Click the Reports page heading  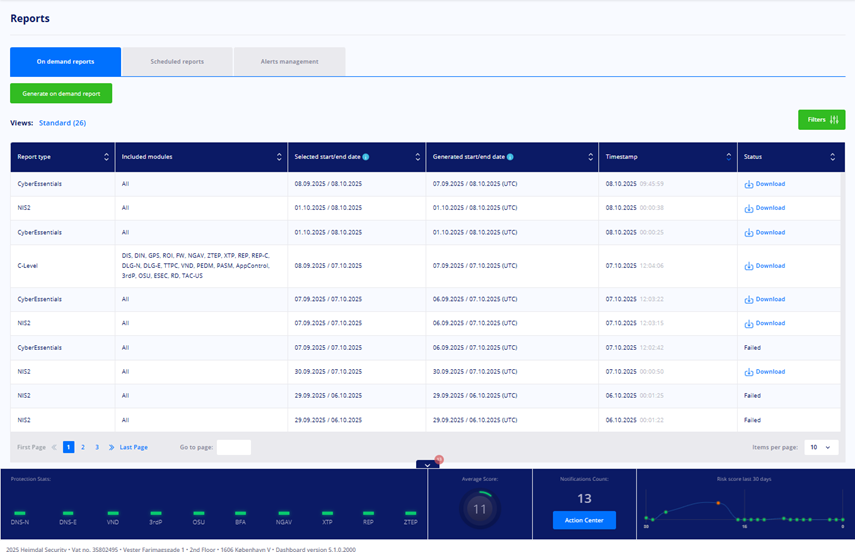coord(30,19)
